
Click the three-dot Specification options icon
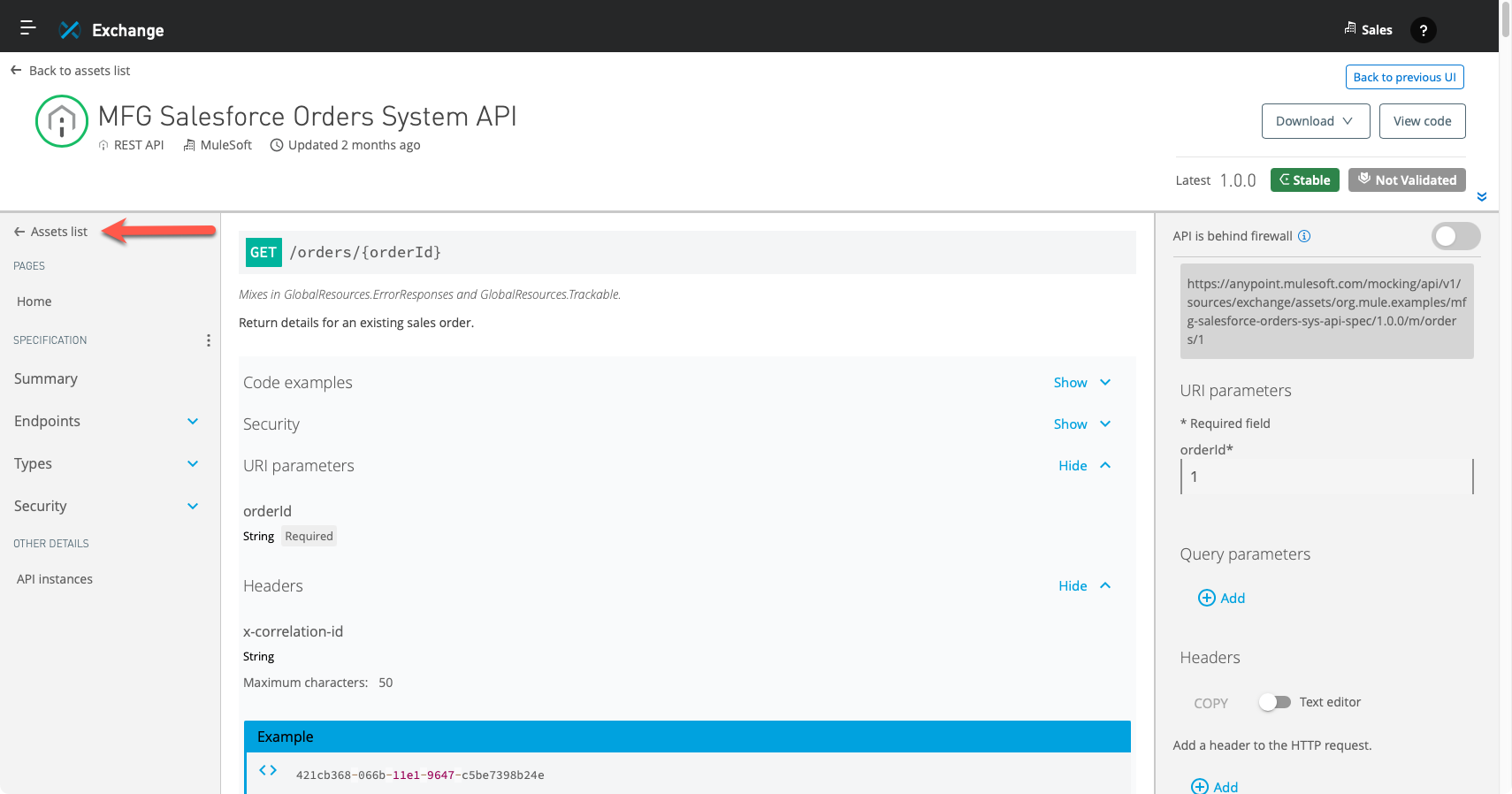[209, 340]
